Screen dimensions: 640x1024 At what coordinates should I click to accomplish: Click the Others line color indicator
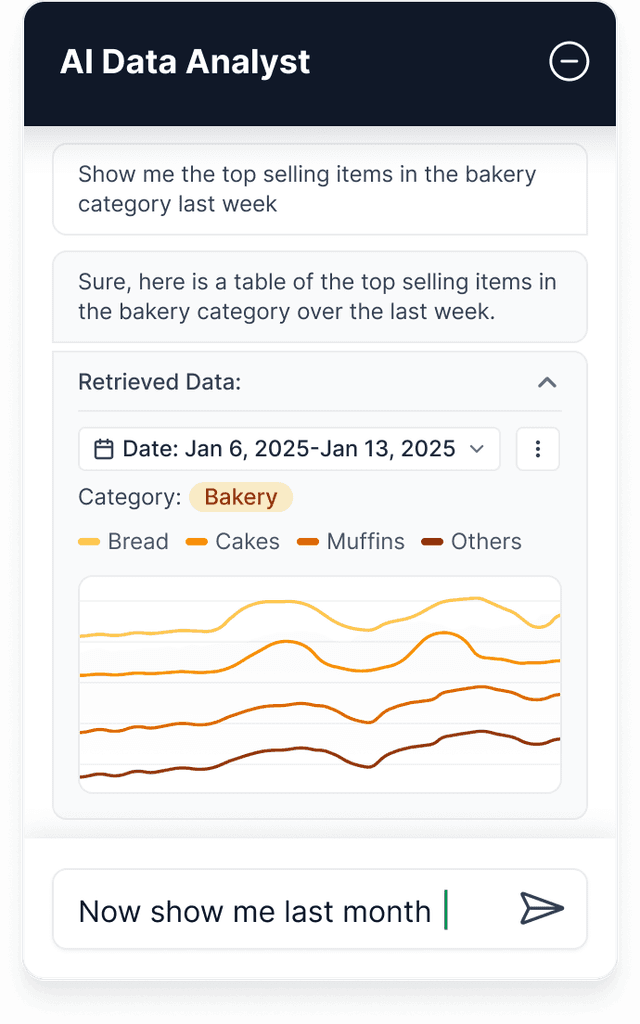(x=434, y=541)
